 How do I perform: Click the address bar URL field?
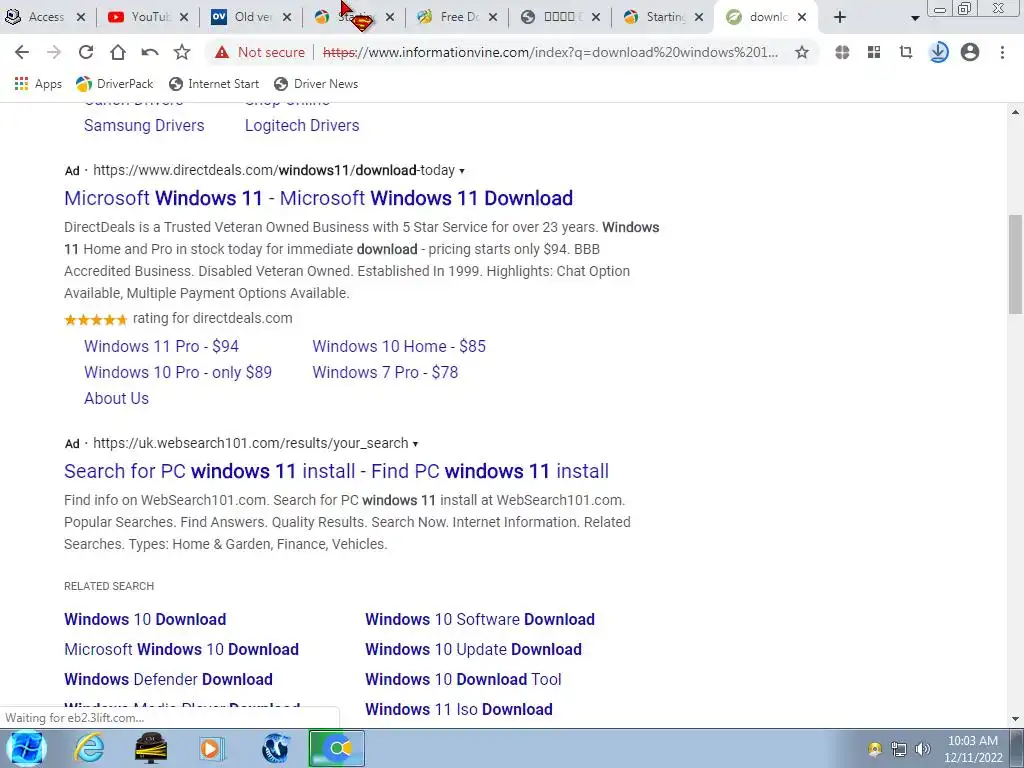point(551,52)
